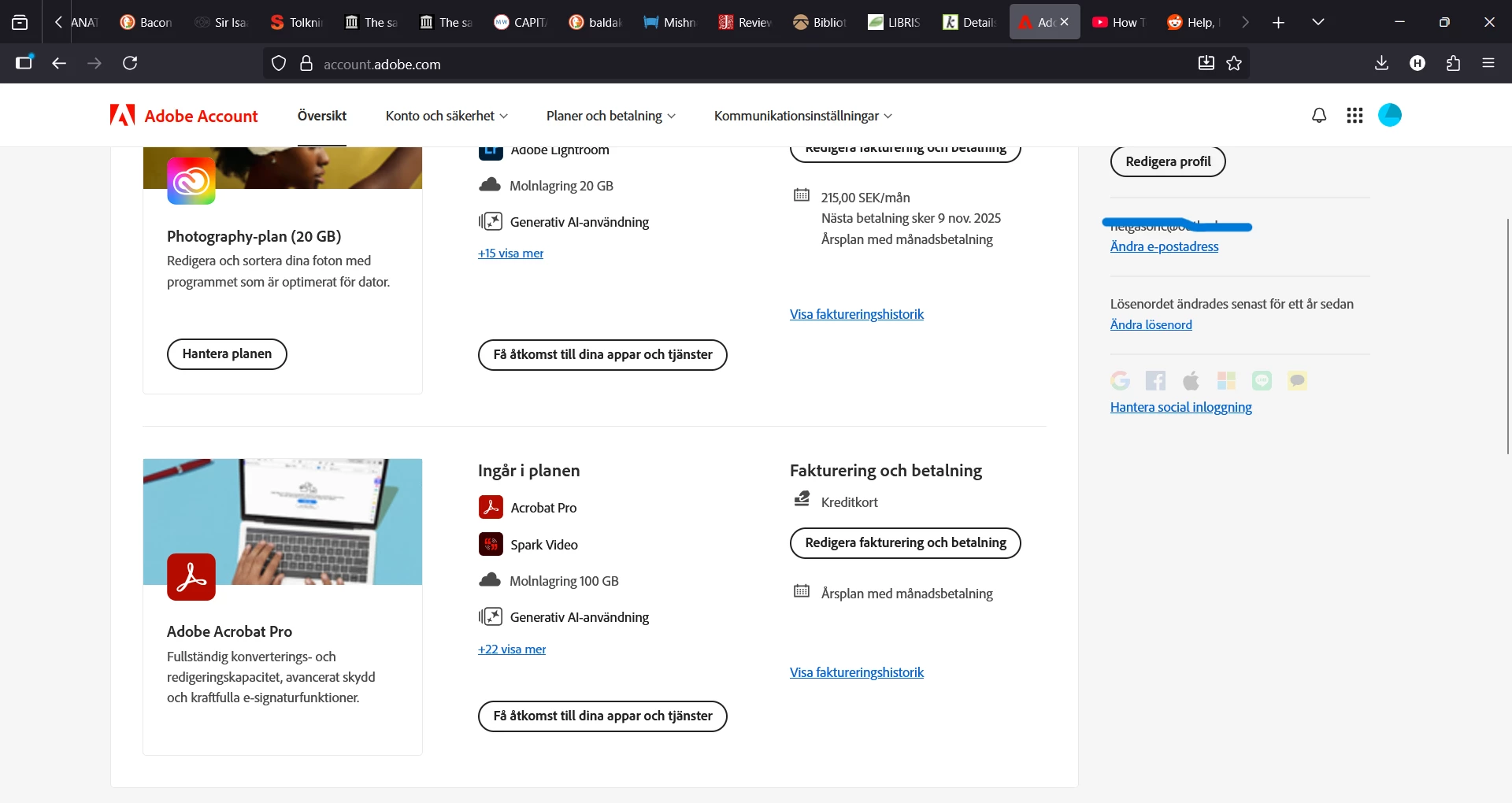The image size is (1512, 803).
Task: Click the Adobe Account logo
Action: [x=184, y=116]
